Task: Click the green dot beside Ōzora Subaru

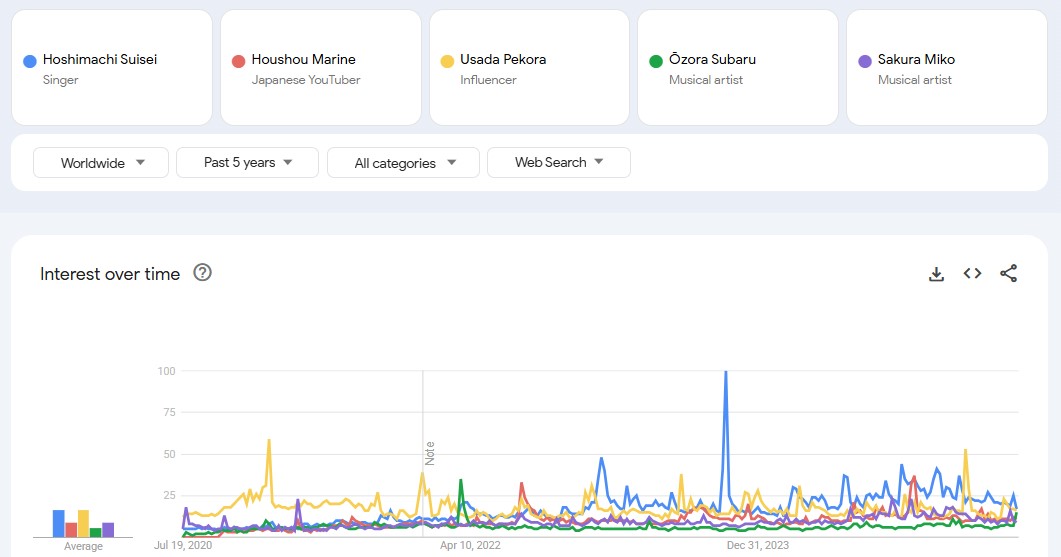Action: (x=656, y=61)
